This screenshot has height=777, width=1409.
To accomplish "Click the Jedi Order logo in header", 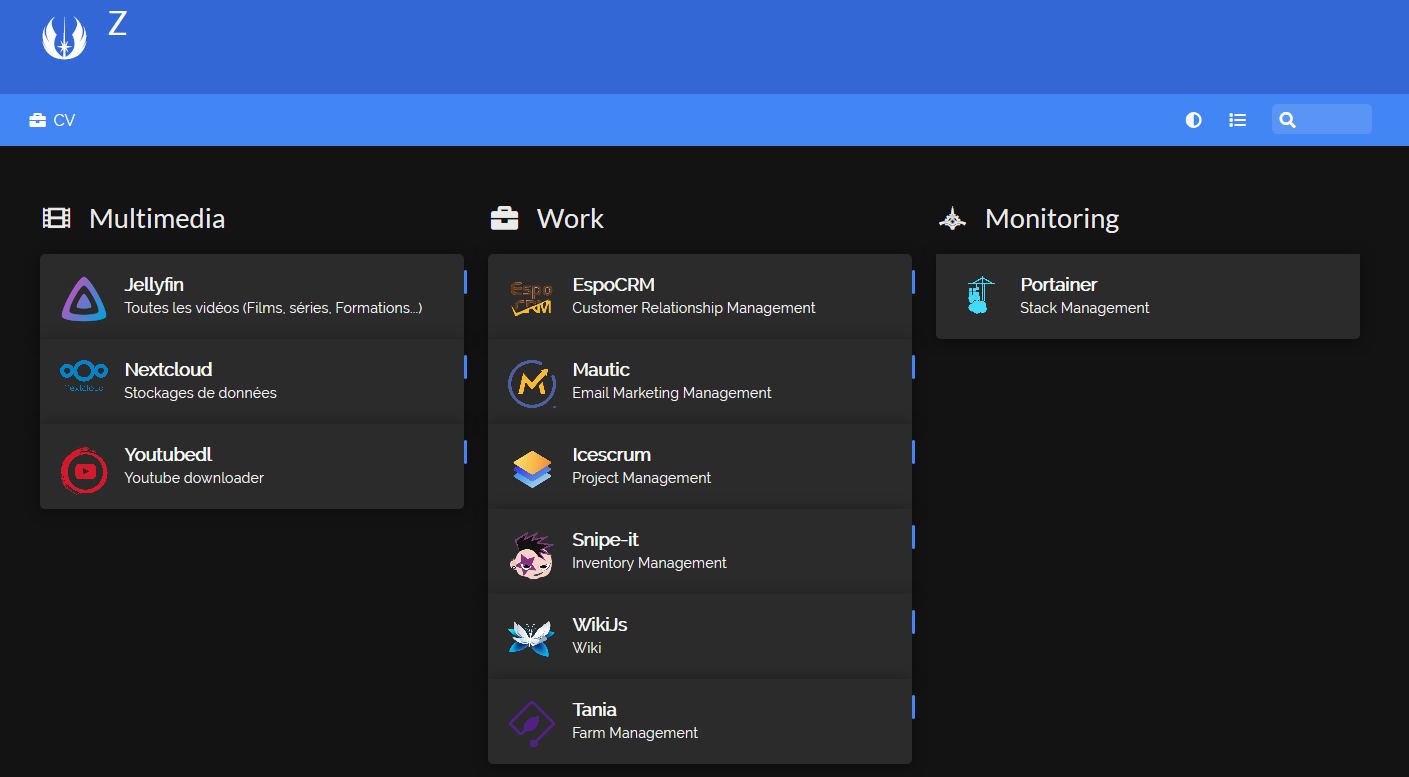I will 64,37.
